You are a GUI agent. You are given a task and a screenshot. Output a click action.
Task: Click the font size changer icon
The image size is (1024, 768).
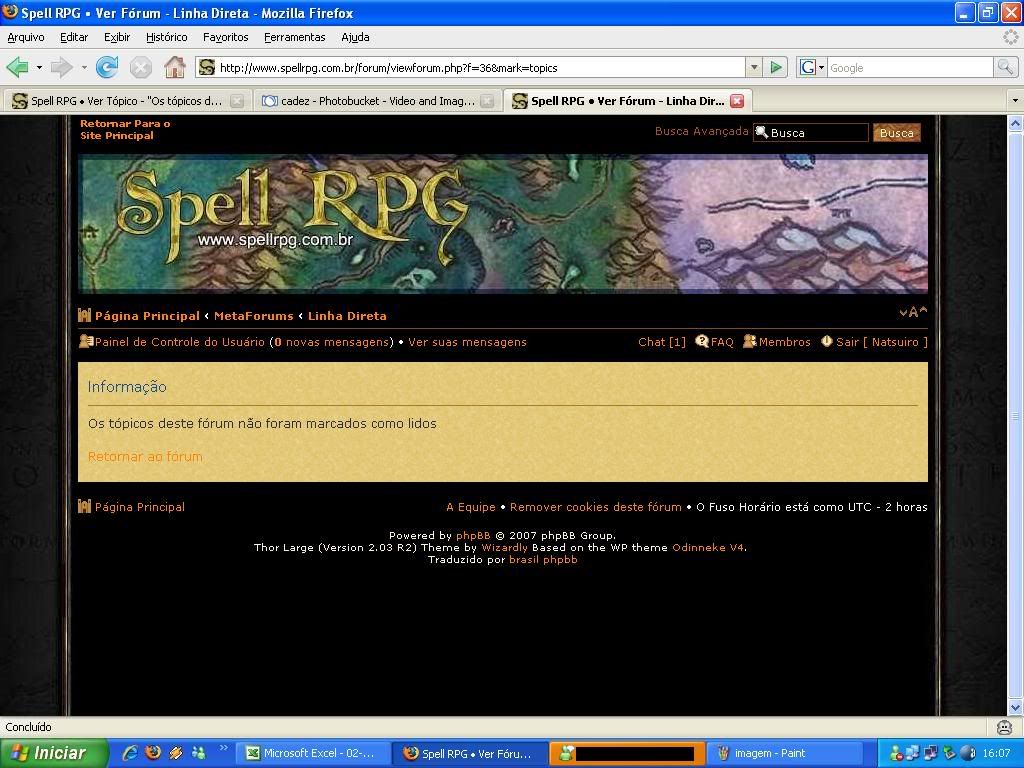(x=913, y=312)
